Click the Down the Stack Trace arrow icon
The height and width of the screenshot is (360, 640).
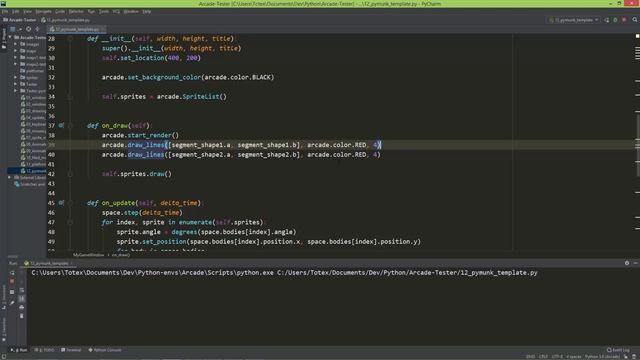pos(22,282)
